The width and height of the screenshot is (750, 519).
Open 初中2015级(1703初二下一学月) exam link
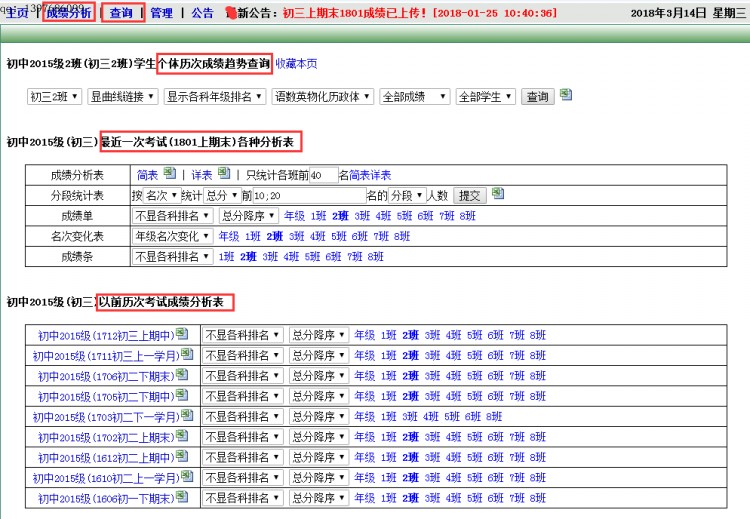[x=106, y=417]
